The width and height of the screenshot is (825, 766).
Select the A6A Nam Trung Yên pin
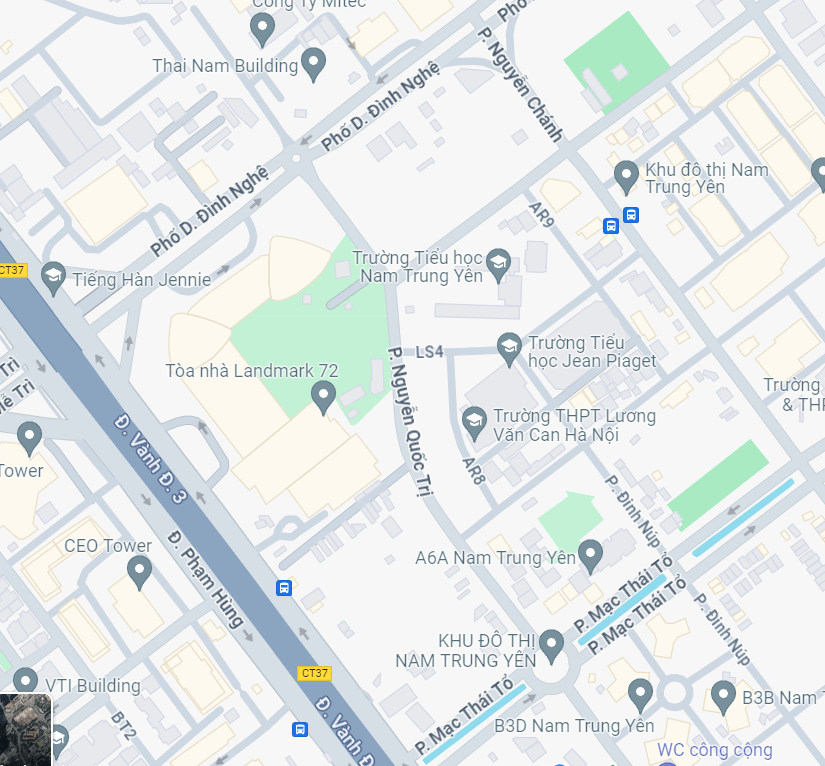point(590,557)
